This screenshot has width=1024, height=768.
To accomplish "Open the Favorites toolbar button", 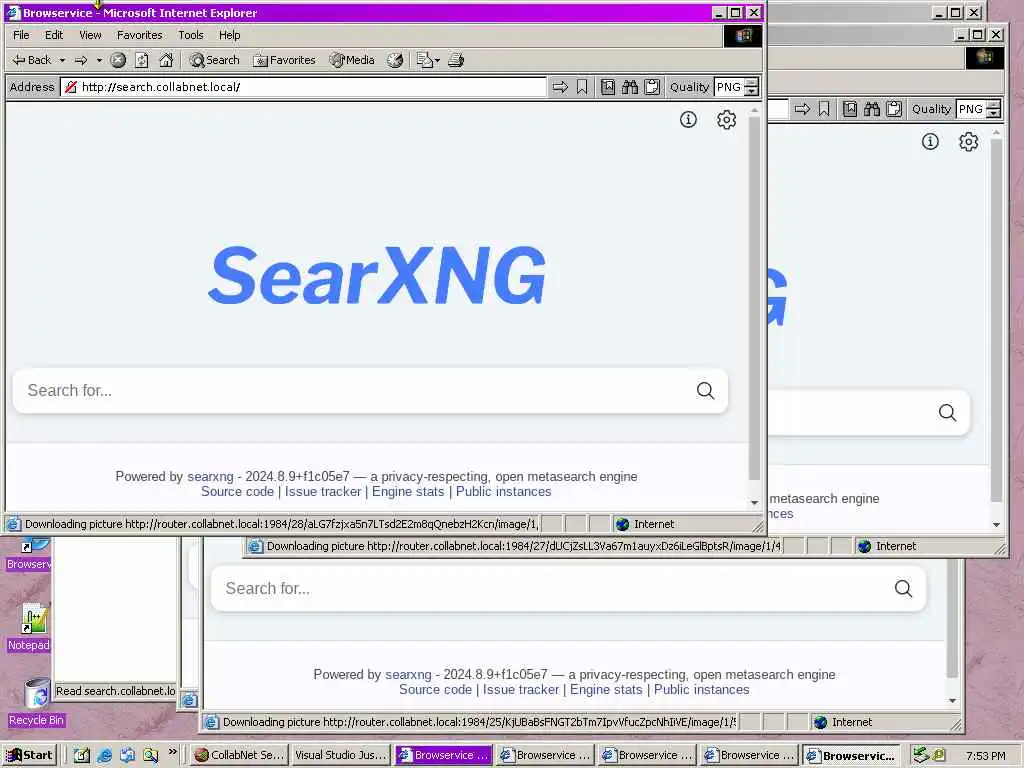I will [284, 60].
